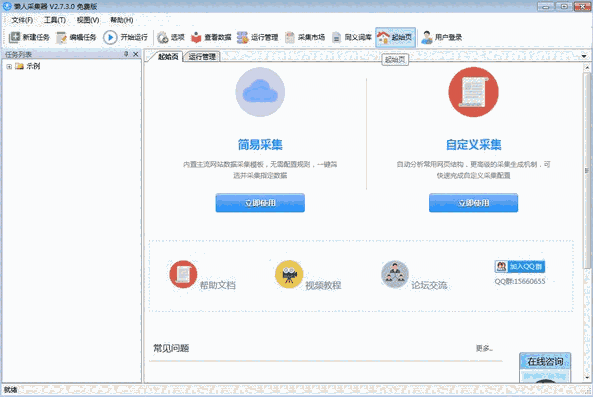Click the 视频教程 camera icon
The image size is (593, 397).
[x=289, y=274]
